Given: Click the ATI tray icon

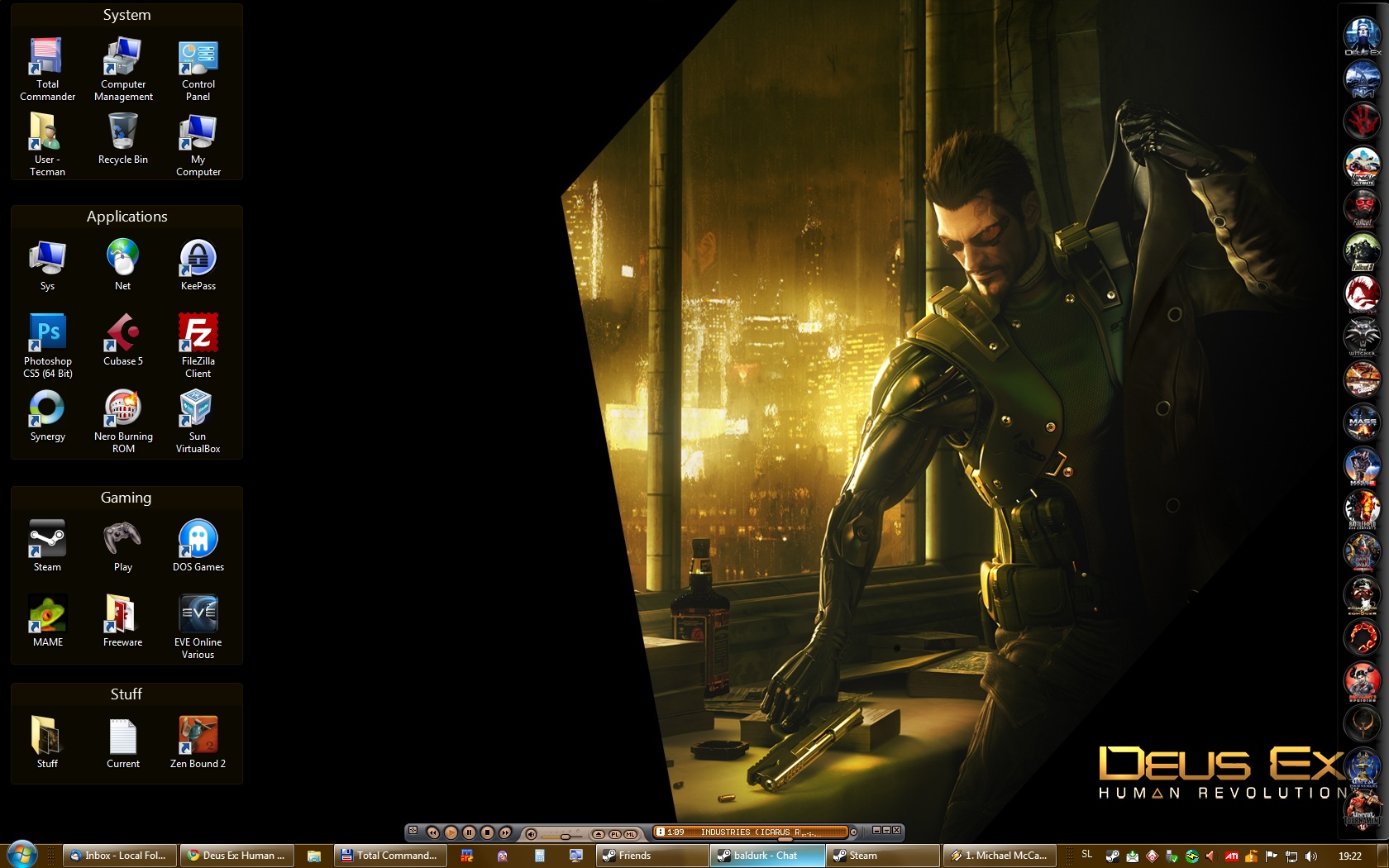Looking at the screenshot, I should coord(1231,856).
